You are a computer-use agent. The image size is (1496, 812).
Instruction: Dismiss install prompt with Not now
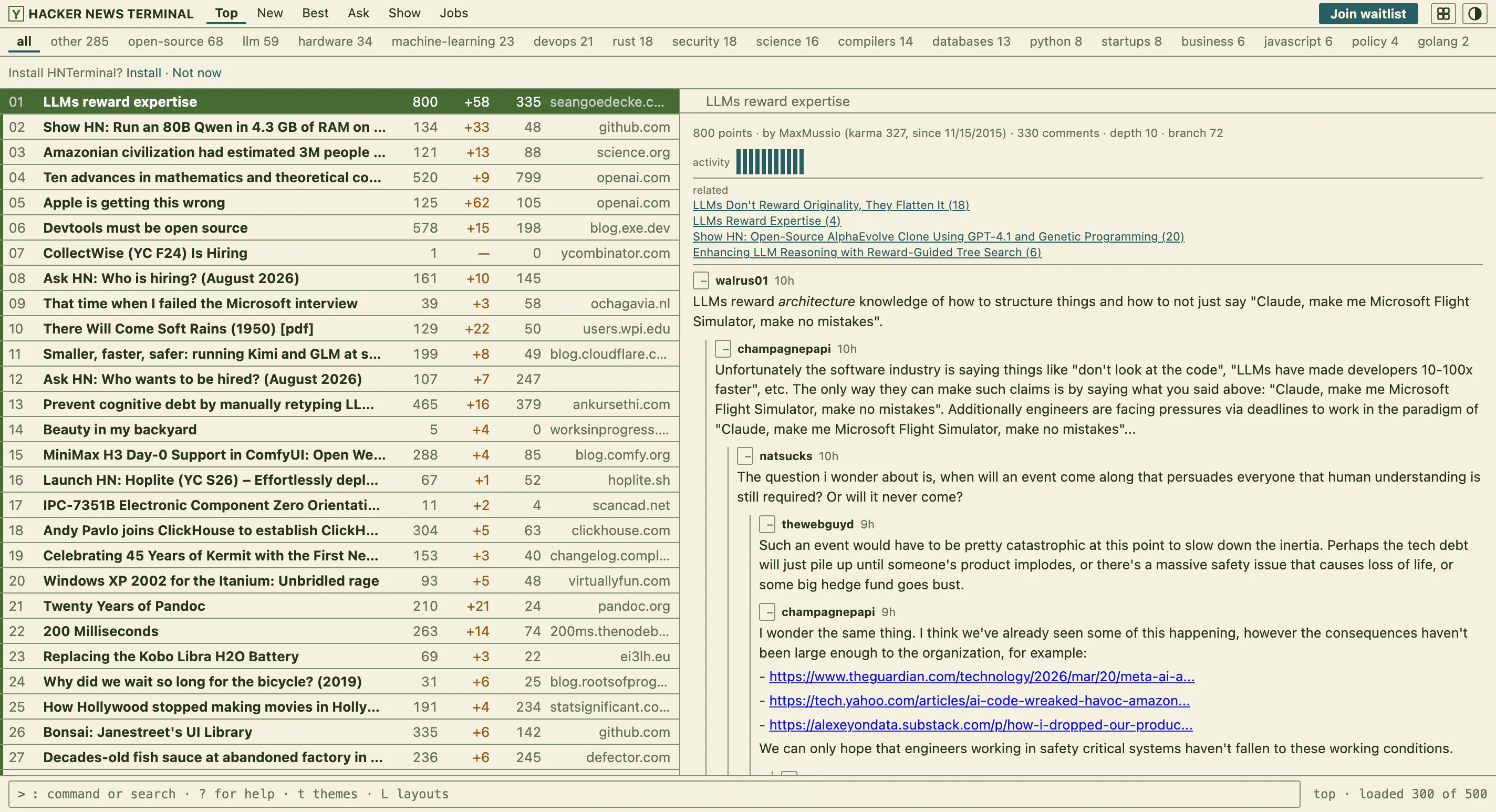click(x=196, y=72)
